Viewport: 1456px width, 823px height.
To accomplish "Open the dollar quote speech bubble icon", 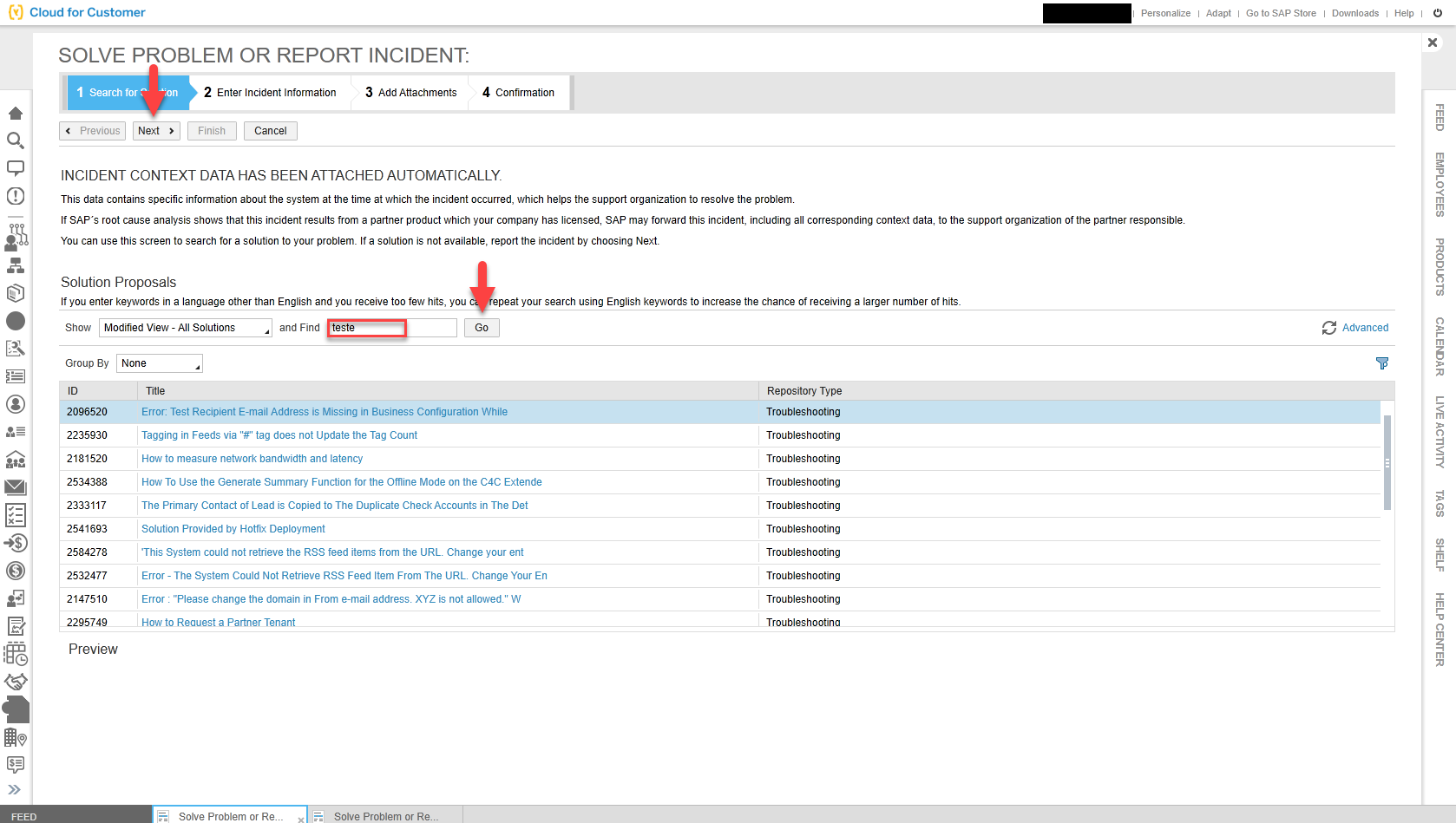I will point(16,765).
